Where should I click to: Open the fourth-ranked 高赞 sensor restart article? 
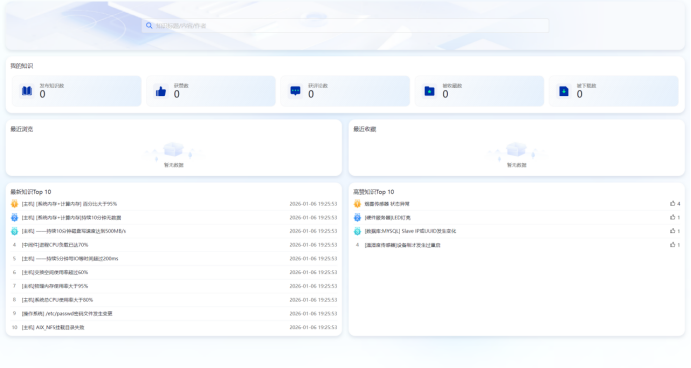point(402,245)
